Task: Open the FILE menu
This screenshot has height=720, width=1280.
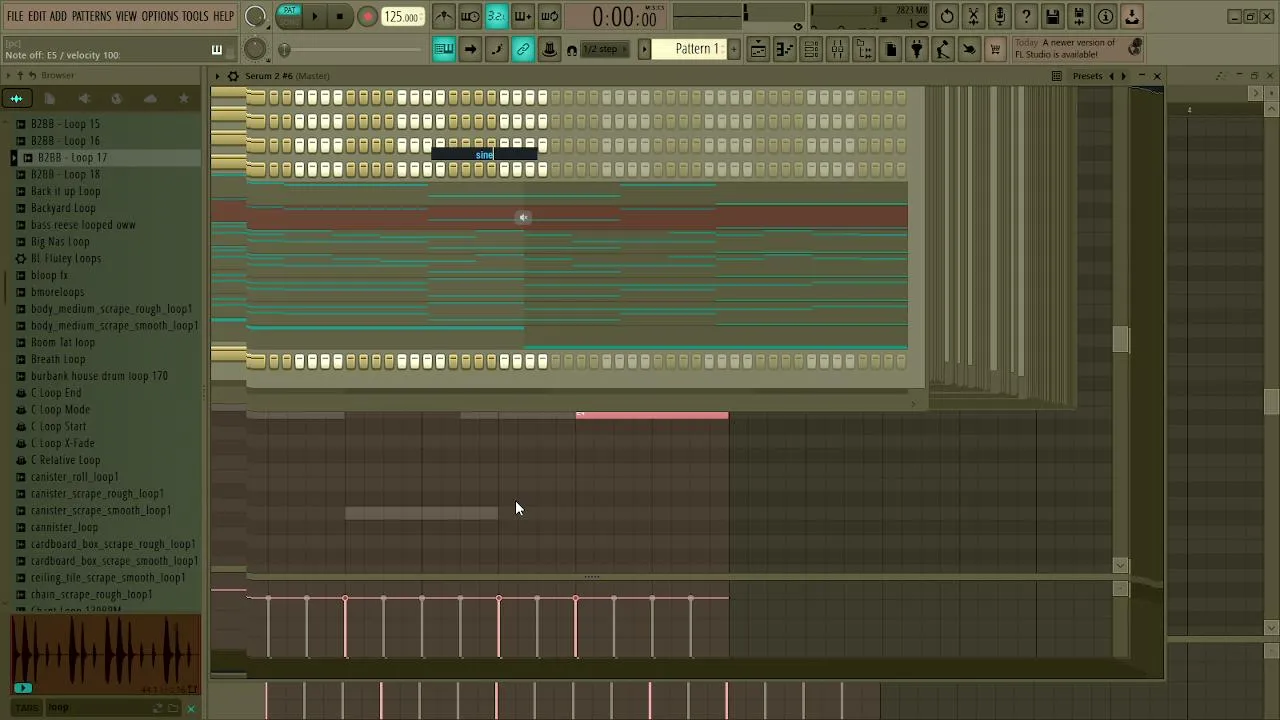Action: pyautogui.click(x=15, y=16)
